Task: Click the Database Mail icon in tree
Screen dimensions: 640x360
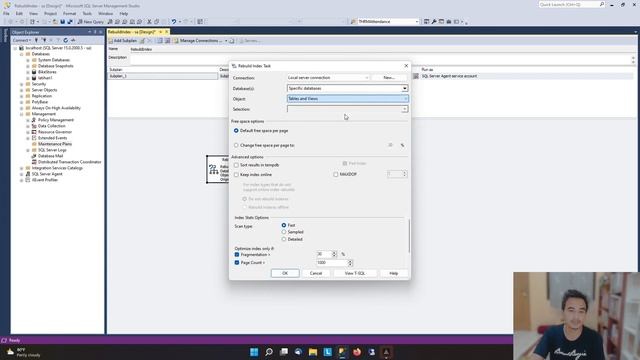Action: coord(34,156)
